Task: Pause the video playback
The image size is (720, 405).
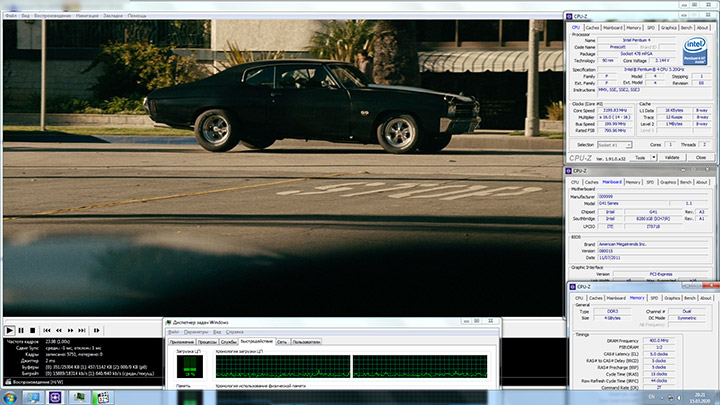Action: tap(21, 330)
